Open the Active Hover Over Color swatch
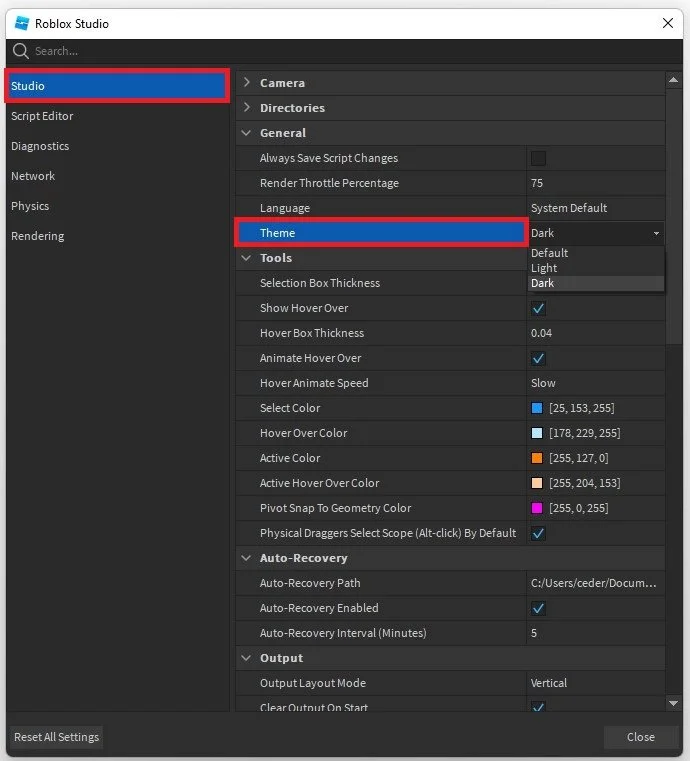690x761 pixels. coord(537,483)
